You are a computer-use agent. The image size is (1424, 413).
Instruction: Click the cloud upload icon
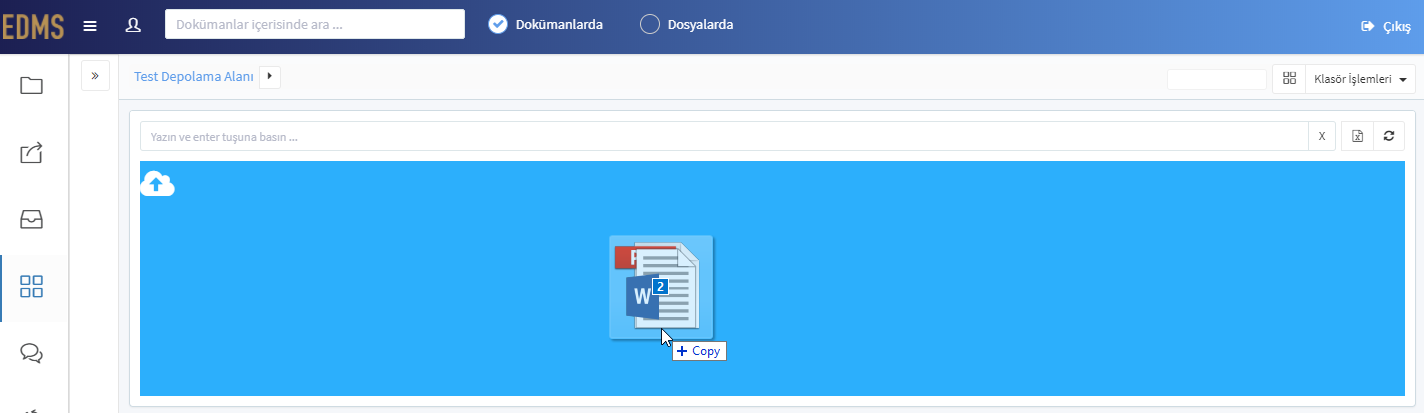click(158, 184)
